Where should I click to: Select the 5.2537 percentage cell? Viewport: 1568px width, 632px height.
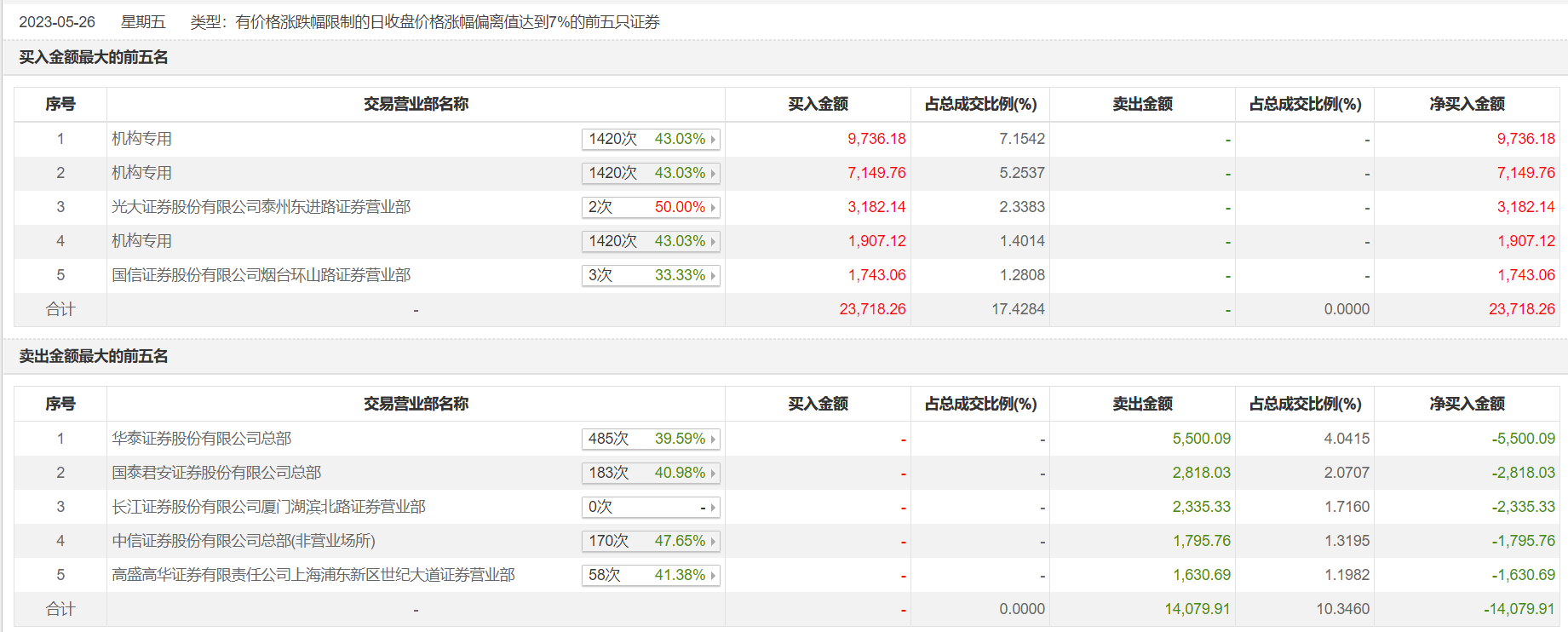pos(1022,173)
